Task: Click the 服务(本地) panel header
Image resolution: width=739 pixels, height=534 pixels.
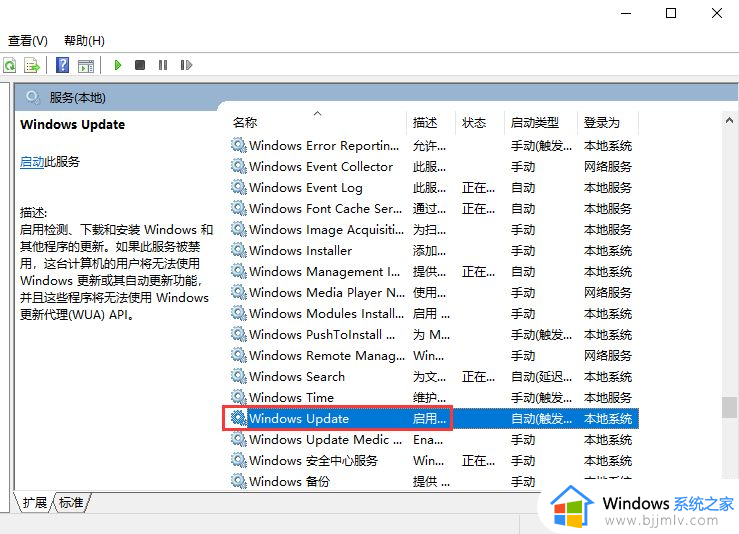Action: [x=77, y=98]
